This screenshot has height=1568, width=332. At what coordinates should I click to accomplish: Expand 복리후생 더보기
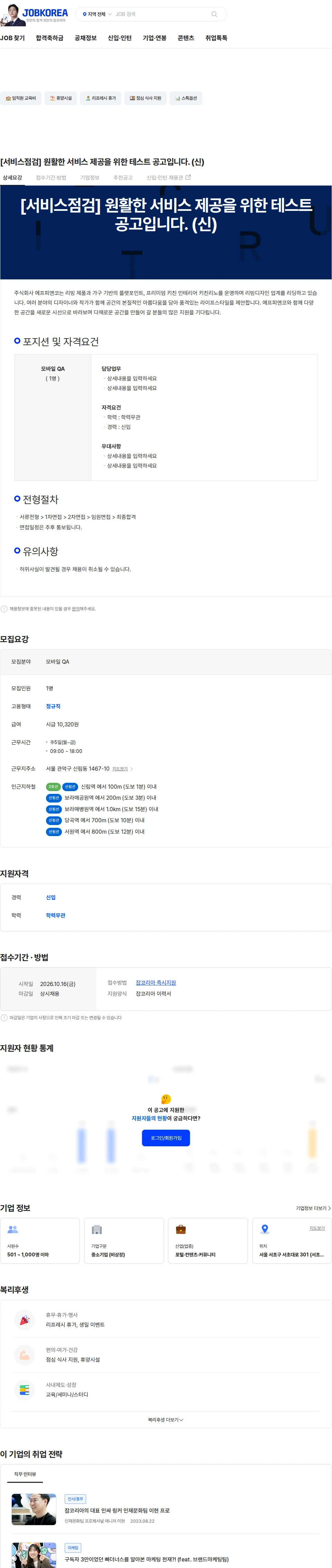point(166,1419)
